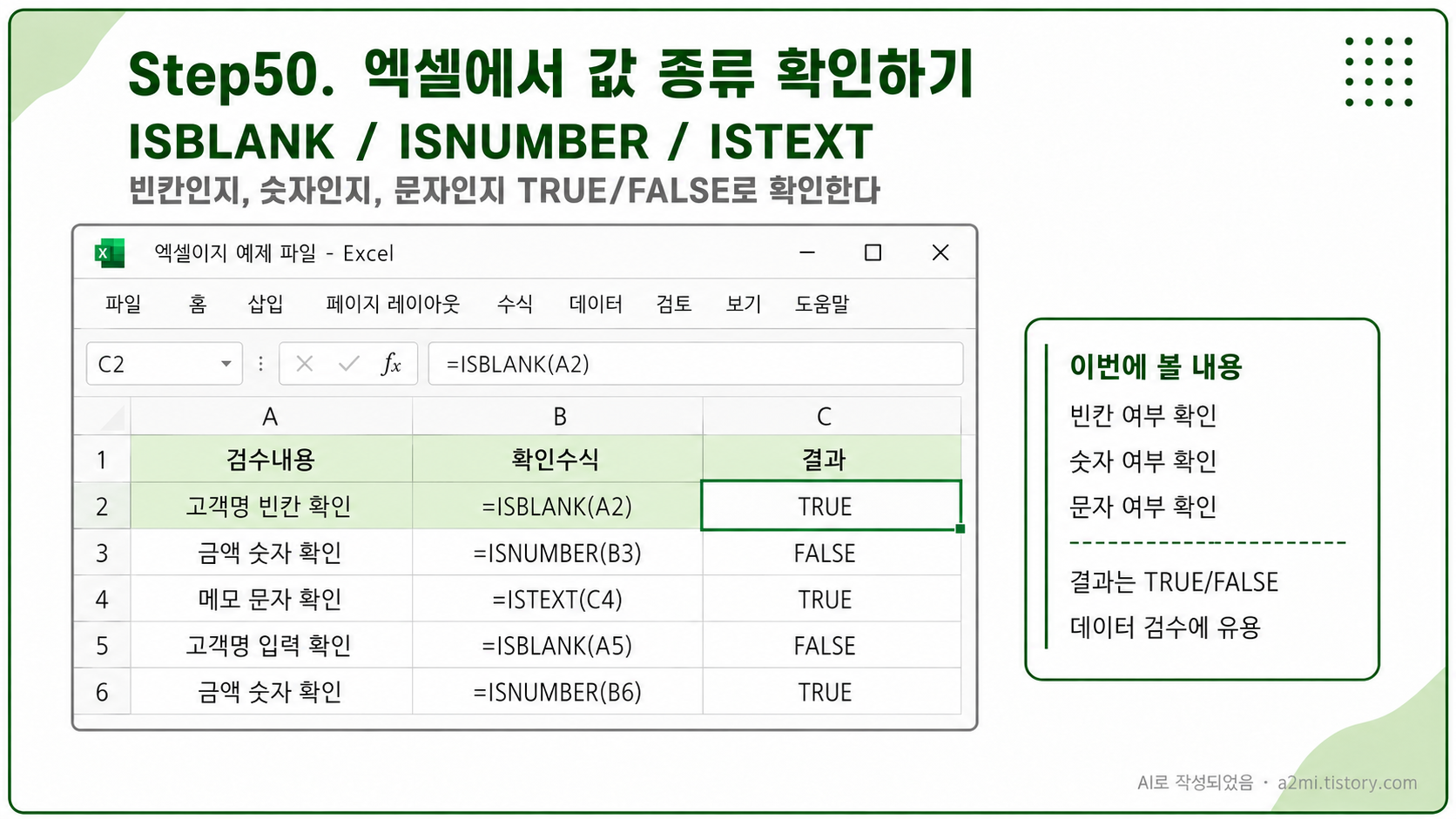
Task: Open the 도움말 ribbon tab
Action: (x=822, y=304)
